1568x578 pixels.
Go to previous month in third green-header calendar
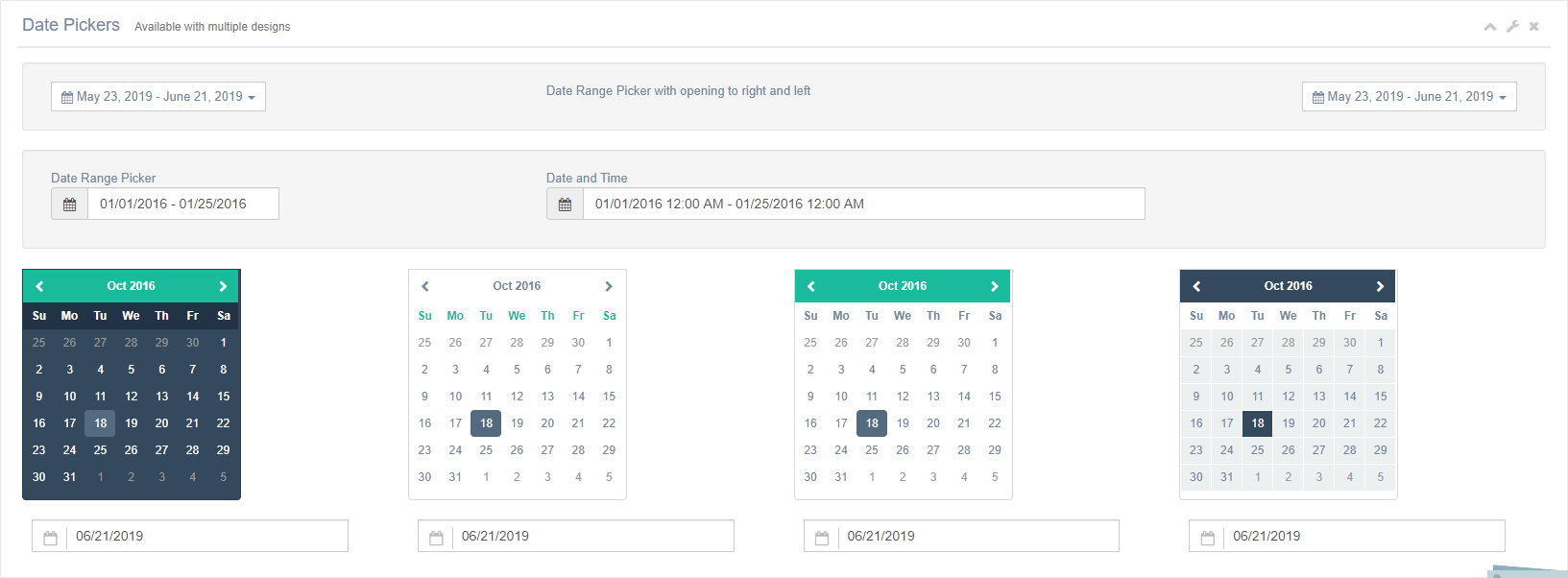[811, 286]
